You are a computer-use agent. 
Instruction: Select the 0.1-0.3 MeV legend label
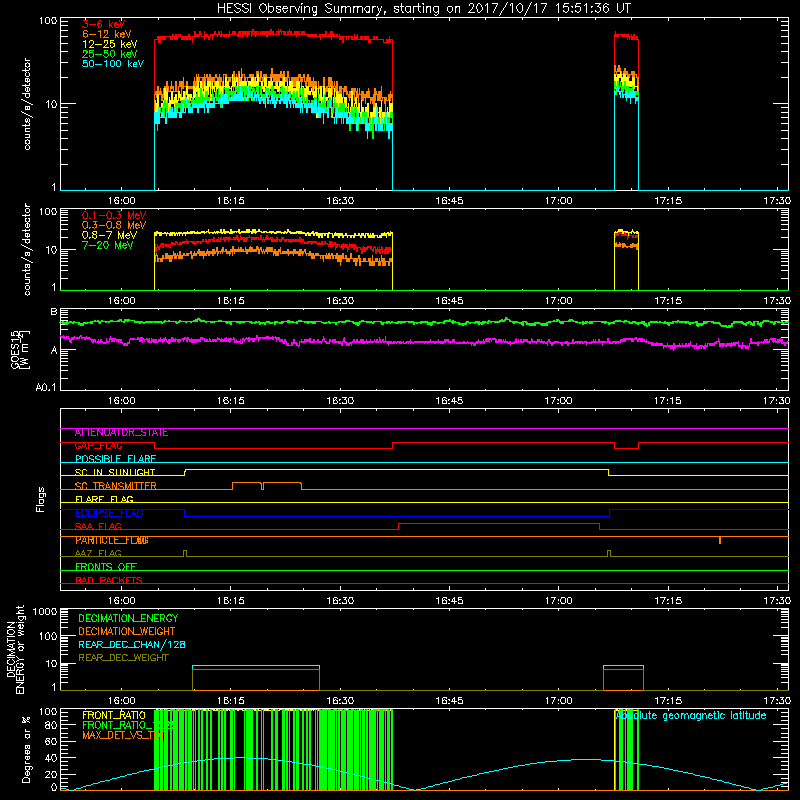point(114,215)
